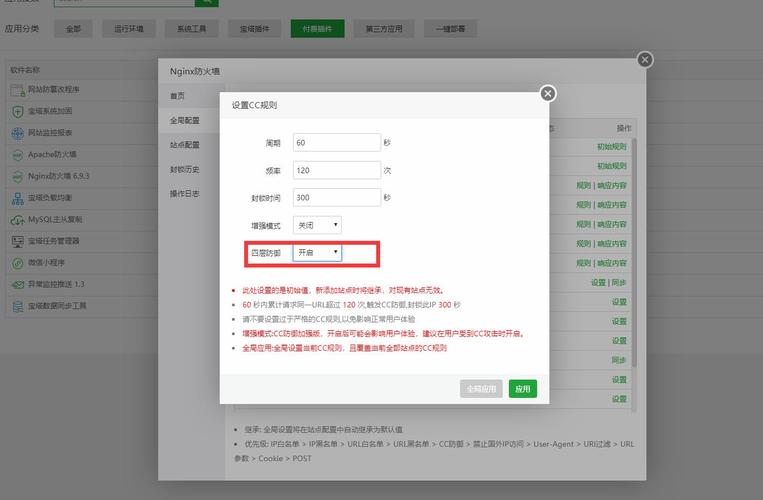763x500 pixels.
Task: Click the MySQL主从复制 row text
Action: [x=55, y=219]
